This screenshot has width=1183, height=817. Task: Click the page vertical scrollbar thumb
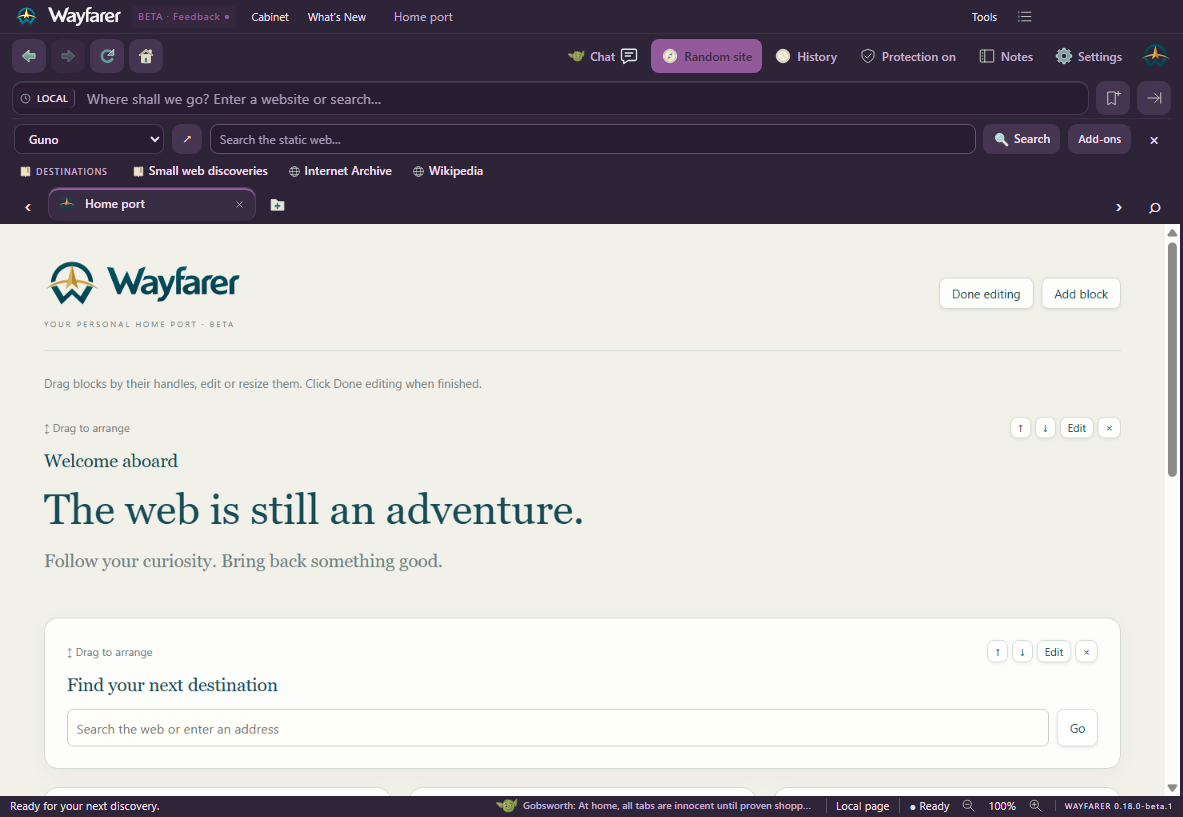[1172, 359]
